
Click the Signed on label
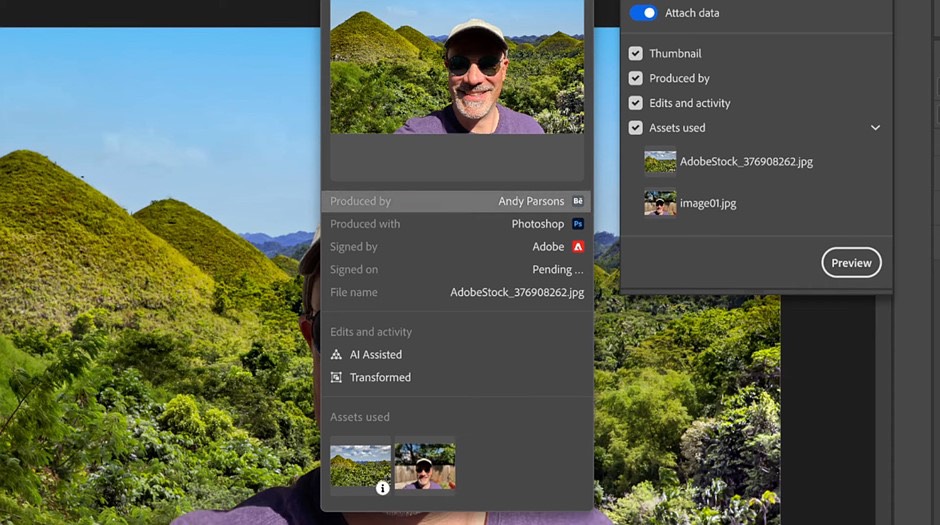point(354,270)
